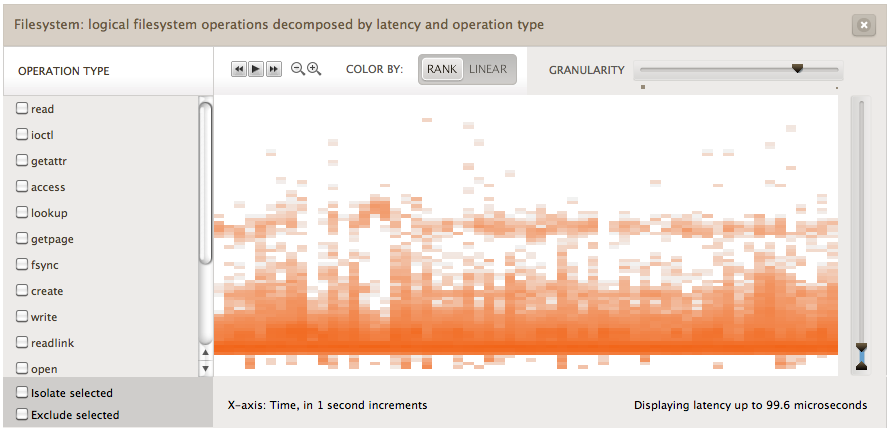This screenshot has height=430, width=891.
Task: Toggle the Exclude selected option
Action: [22, 414]
